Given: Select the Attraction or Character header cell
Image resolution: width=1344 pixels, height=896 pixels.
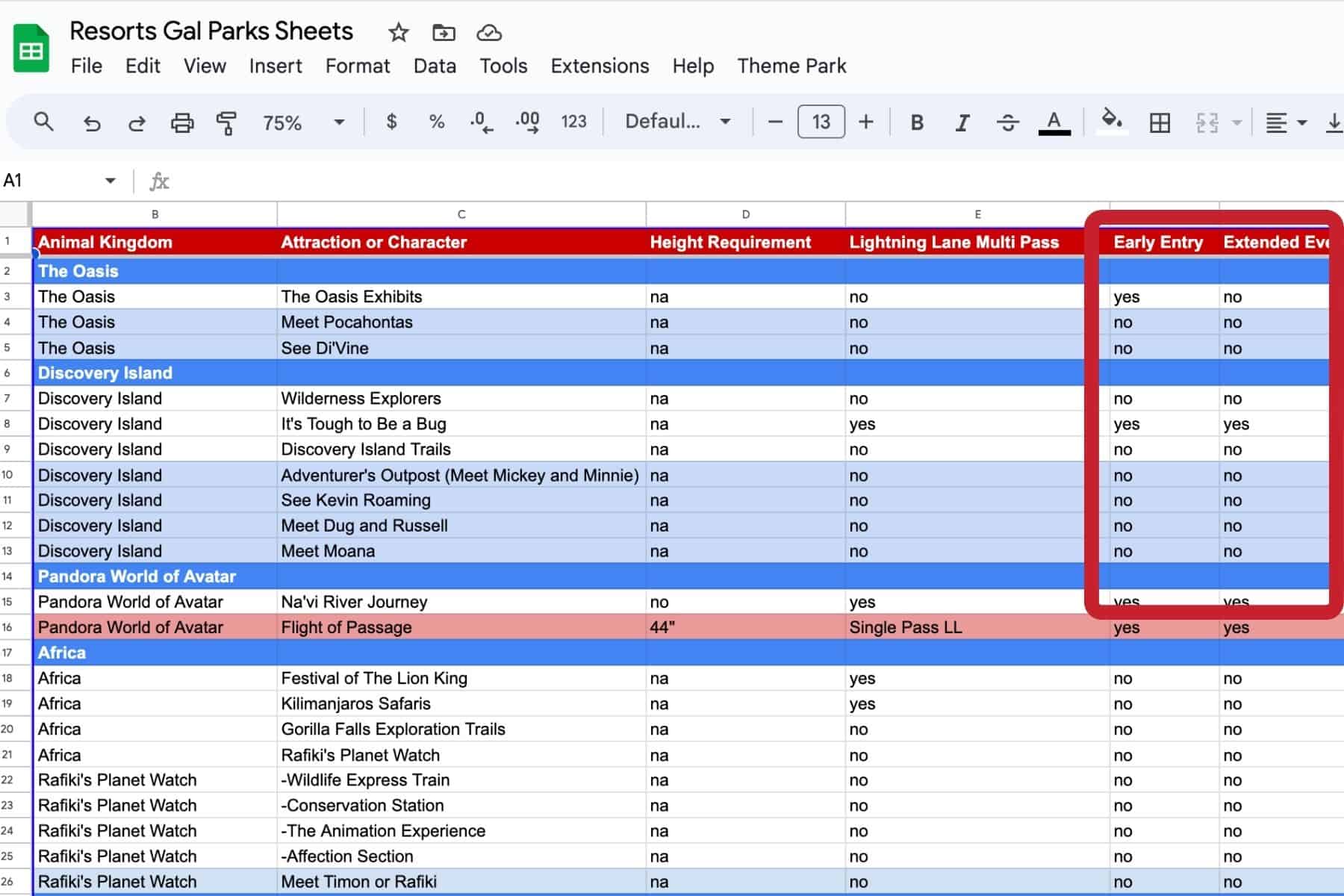Looking at the screenshot, I should point(461,242).
